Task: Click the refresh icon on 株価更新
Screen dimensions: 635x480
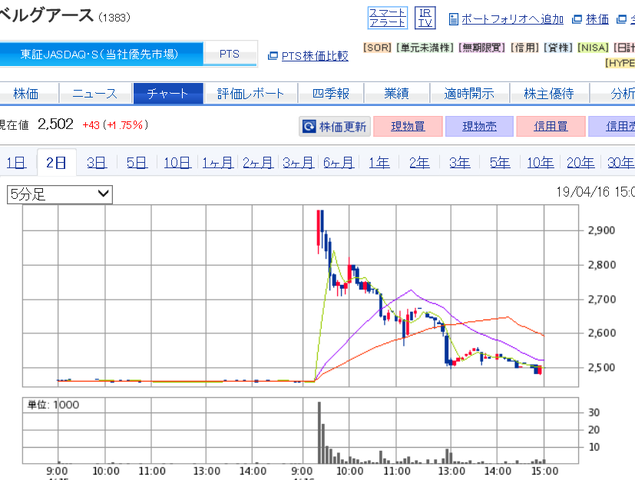Action: [x=309, y=126]
